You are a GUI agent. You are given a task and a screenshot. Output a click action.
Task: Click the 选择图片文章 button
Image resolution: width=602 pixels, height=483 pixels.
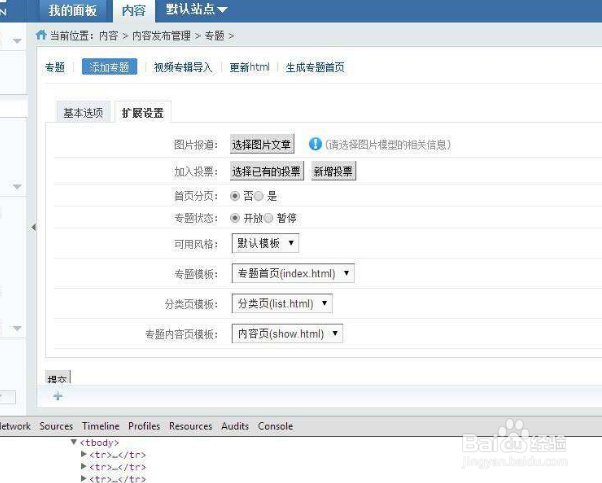262,144
